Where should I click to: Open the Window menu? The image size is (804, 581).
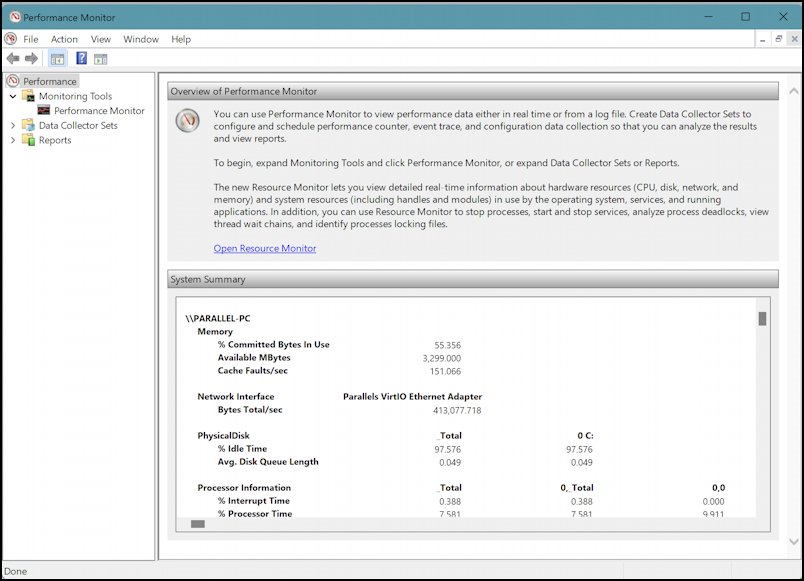141,39
